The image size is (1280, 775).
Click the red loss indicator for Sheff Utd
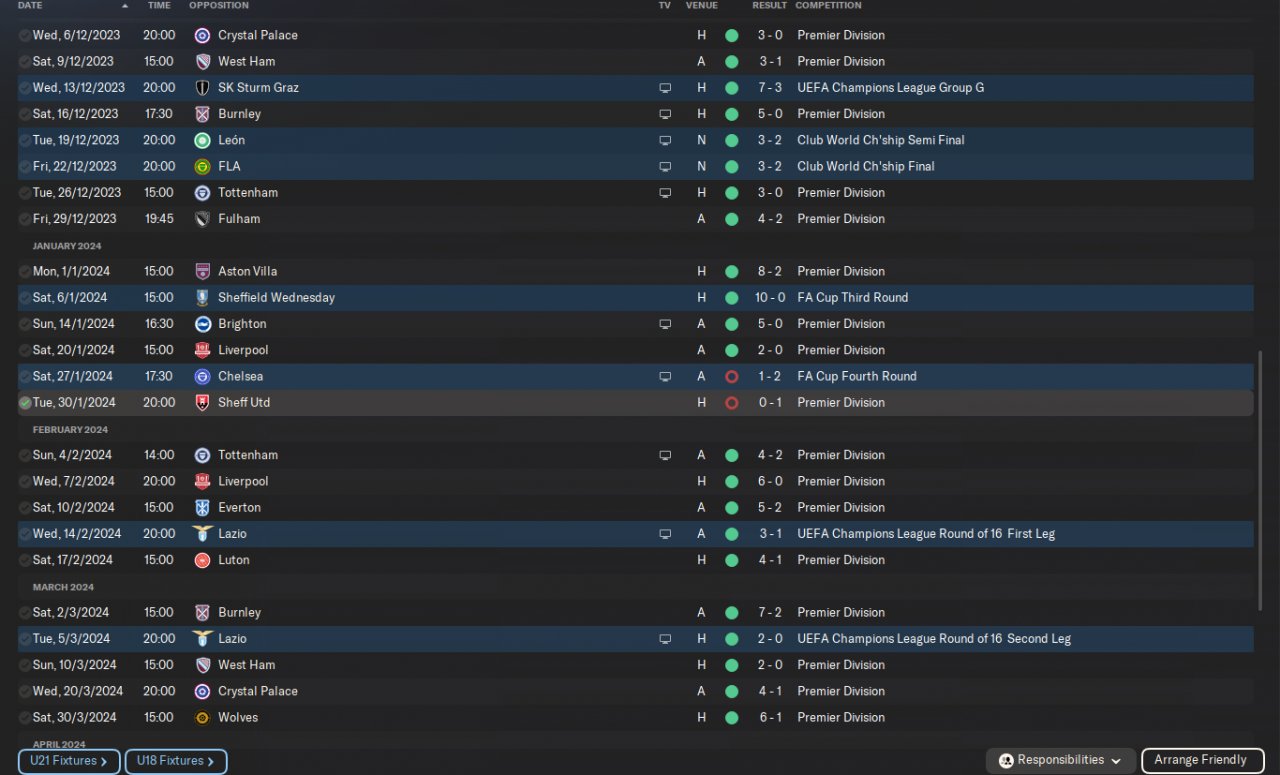(731, 403)
